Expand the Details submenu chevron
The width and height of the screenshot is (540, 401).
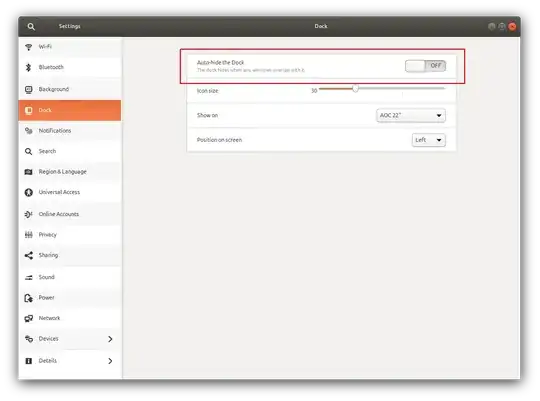[x=110, y=361]
